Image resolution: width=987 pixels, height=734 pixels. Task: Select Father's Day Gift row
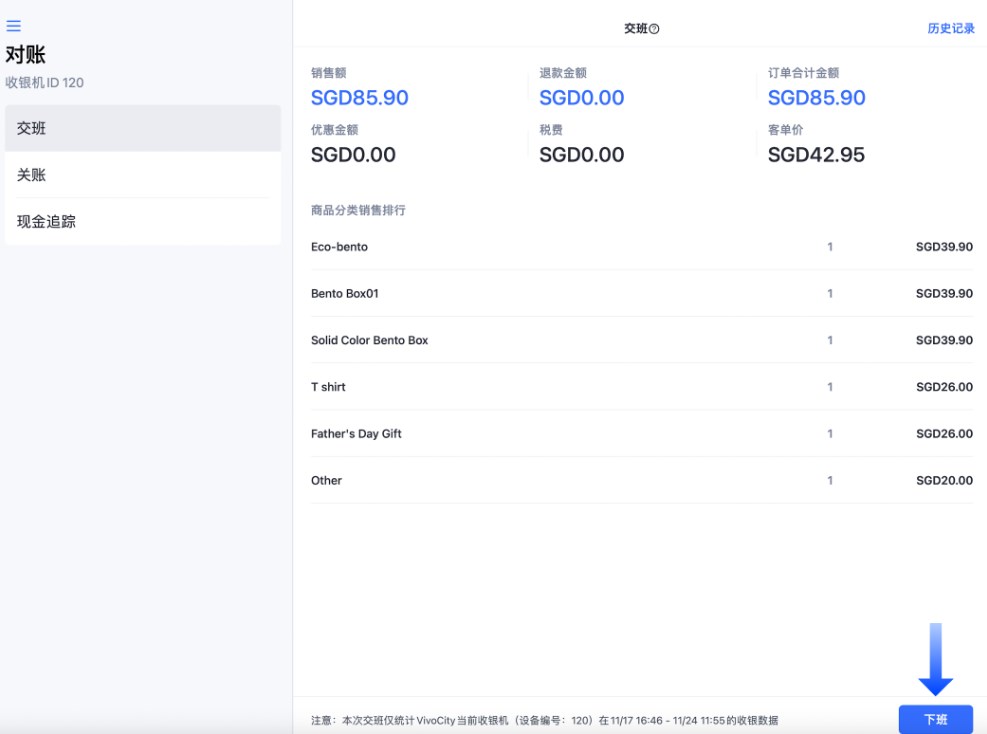[641, 434]
